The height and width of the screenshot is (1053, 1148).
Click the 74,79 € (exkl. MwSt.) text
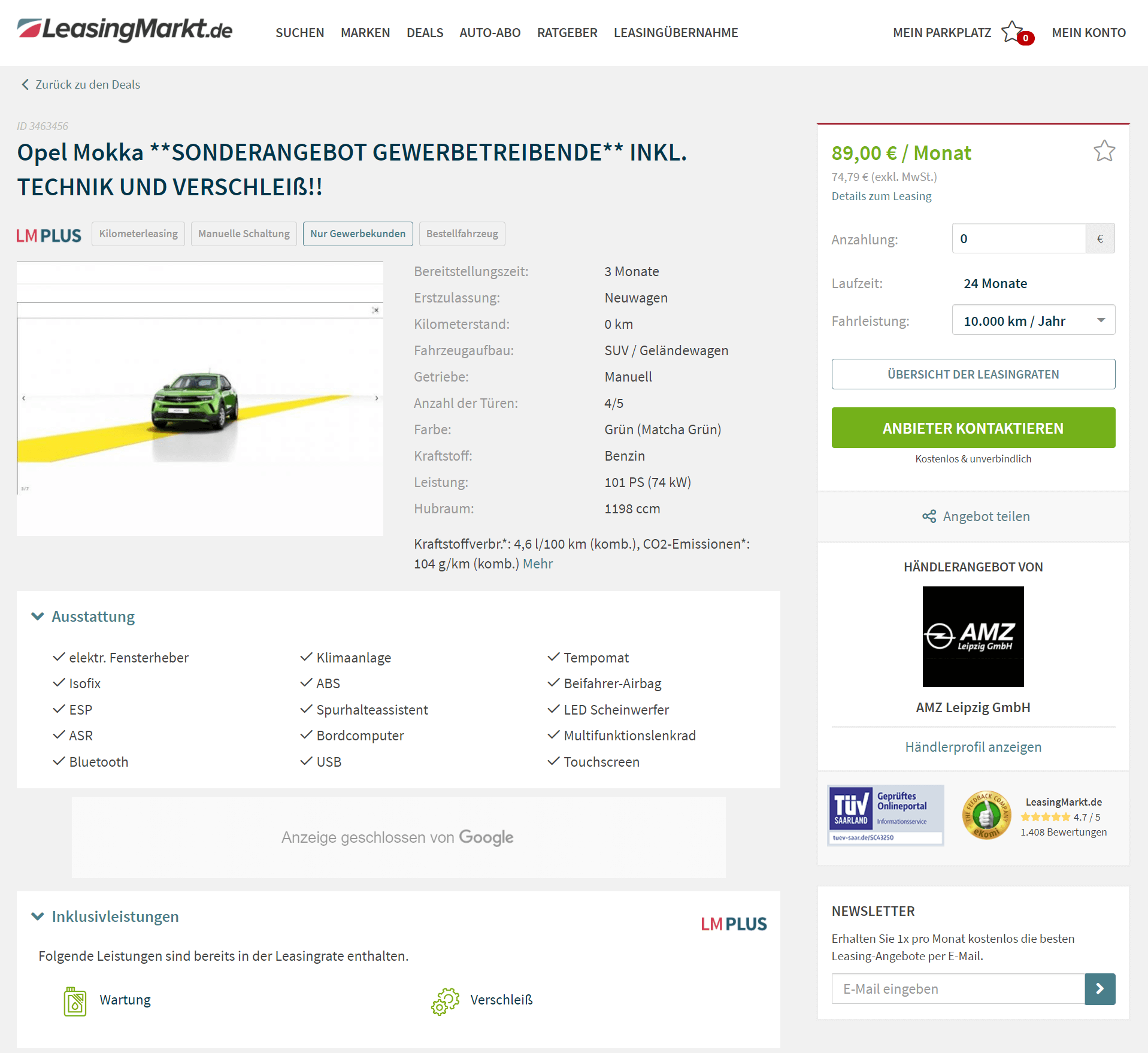(884, 177)
